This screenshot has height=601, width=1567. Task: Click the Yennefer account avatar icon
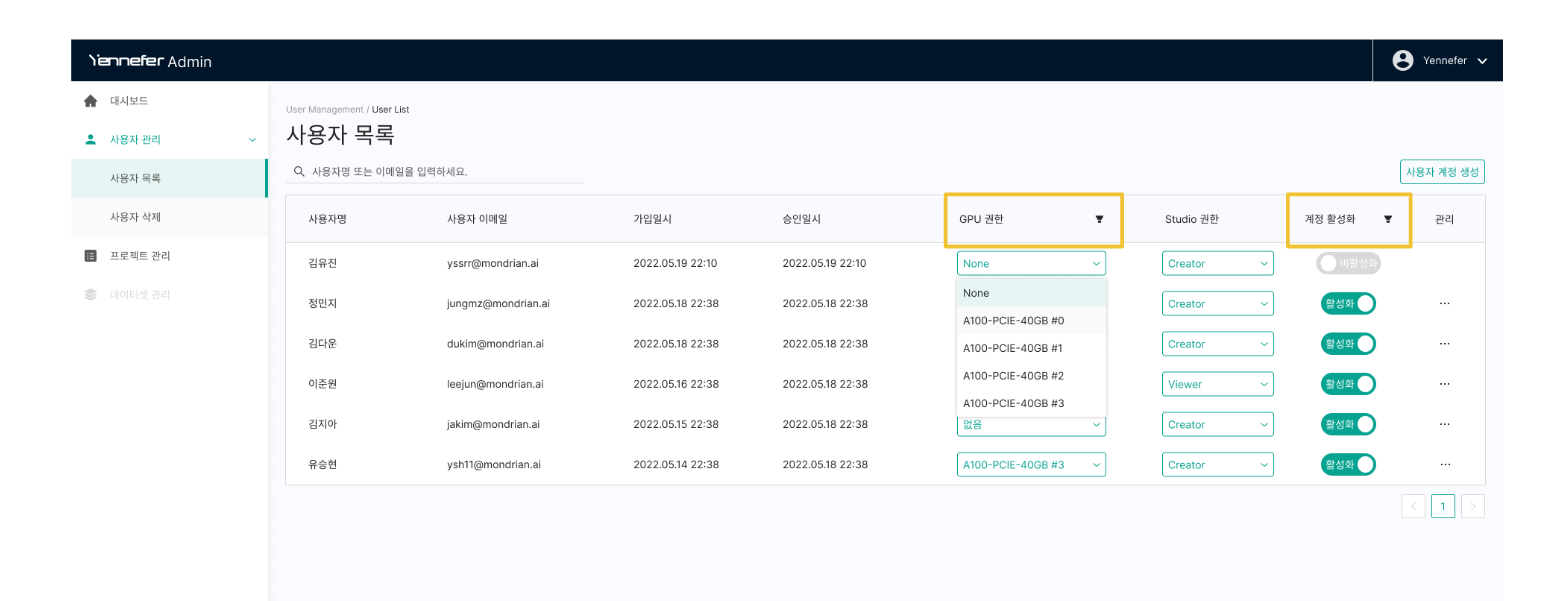[x=1403, y=60]
